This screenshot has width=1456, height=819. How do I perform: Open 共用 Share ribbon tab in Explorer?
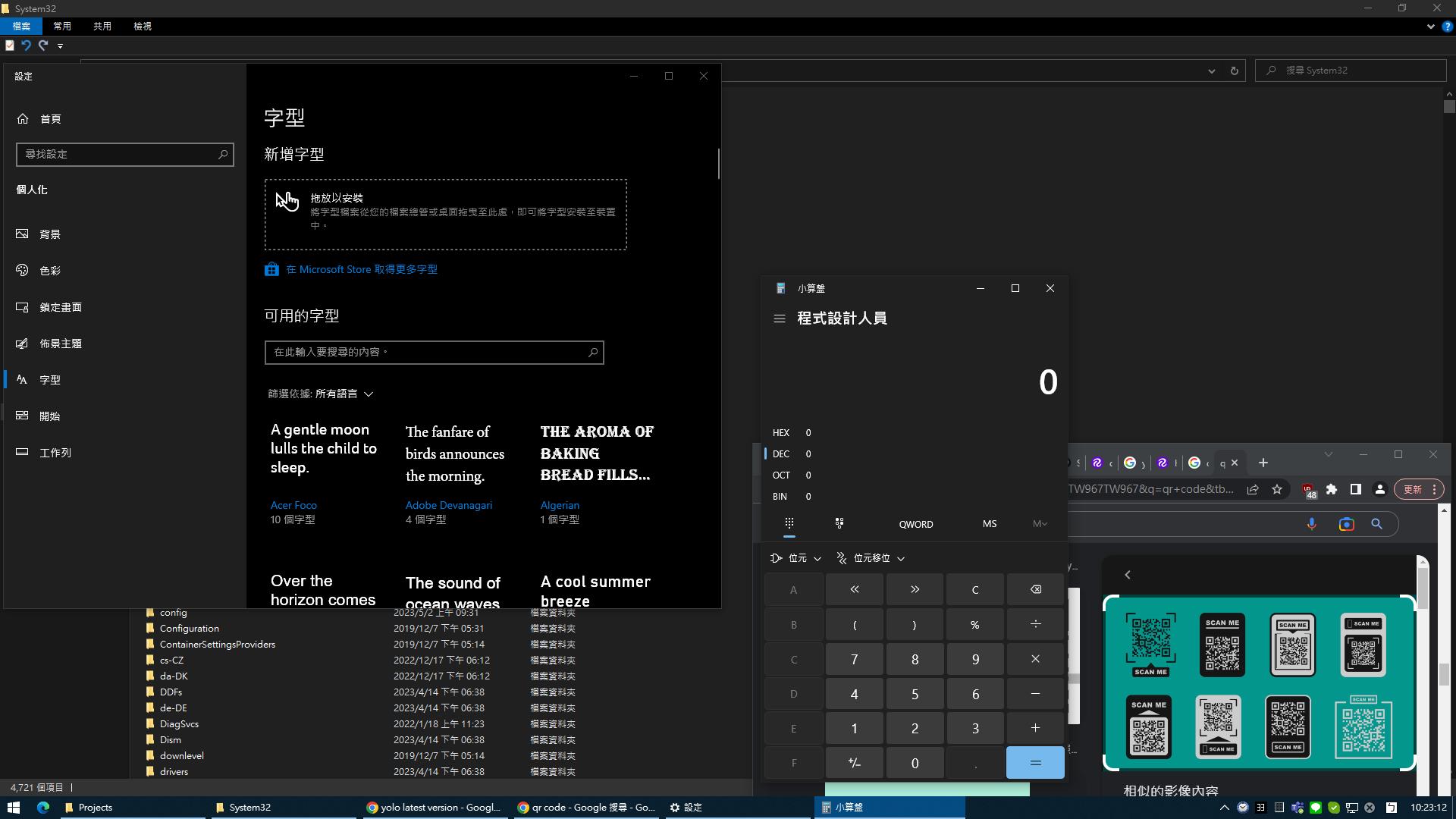tap(102, 26)
